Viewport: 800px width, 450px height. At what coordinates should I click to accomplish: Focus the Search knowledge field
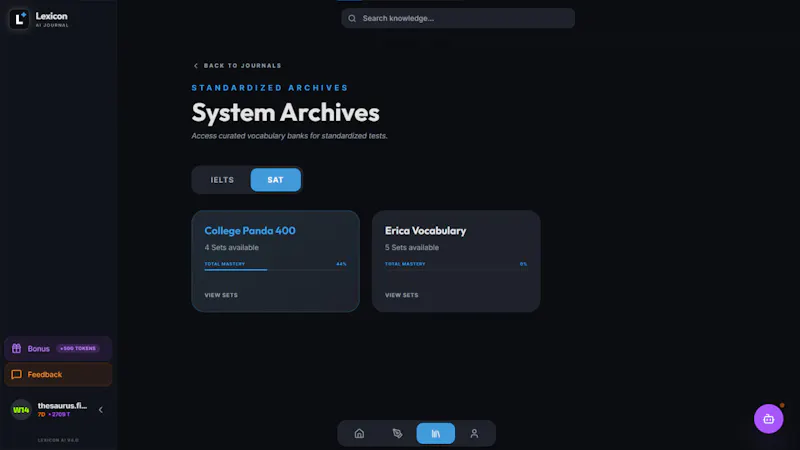[458, 18]
